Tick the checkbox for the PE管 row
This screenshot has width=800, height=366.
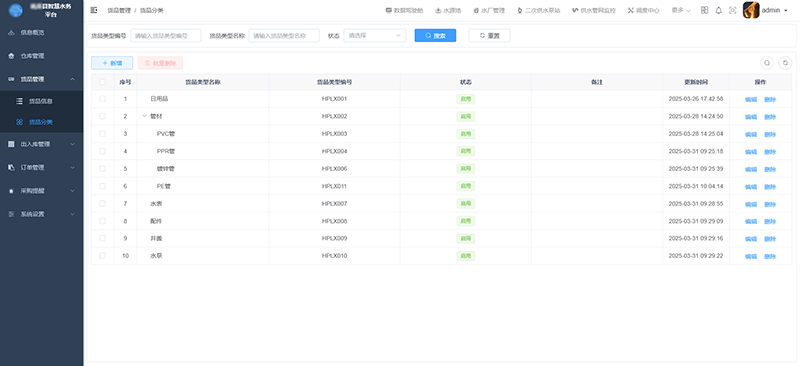[x=103, y=186]
